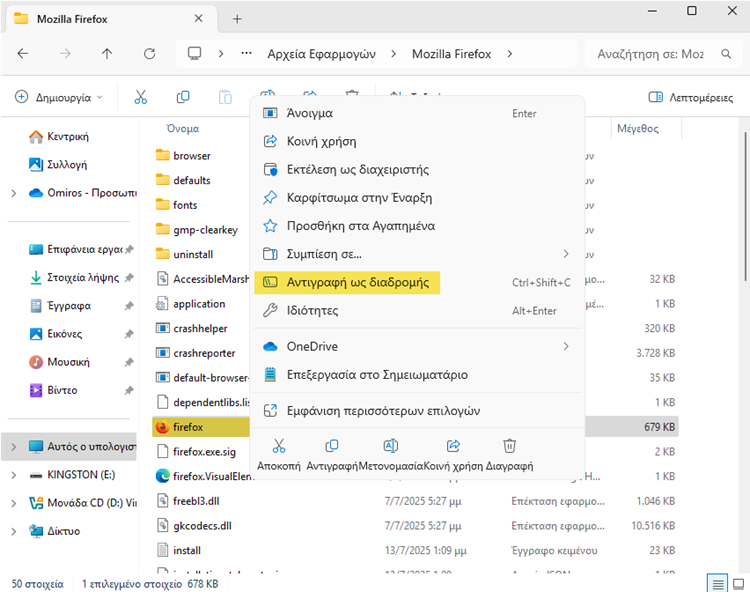Click the This PC monitor icon in address bar
This screenshot has width=750, height=592.
(x=194, y=53)
